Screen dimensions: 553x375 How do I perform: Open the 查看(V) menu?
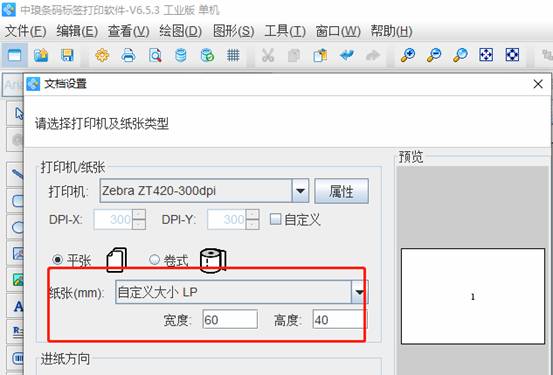(128, 31)
